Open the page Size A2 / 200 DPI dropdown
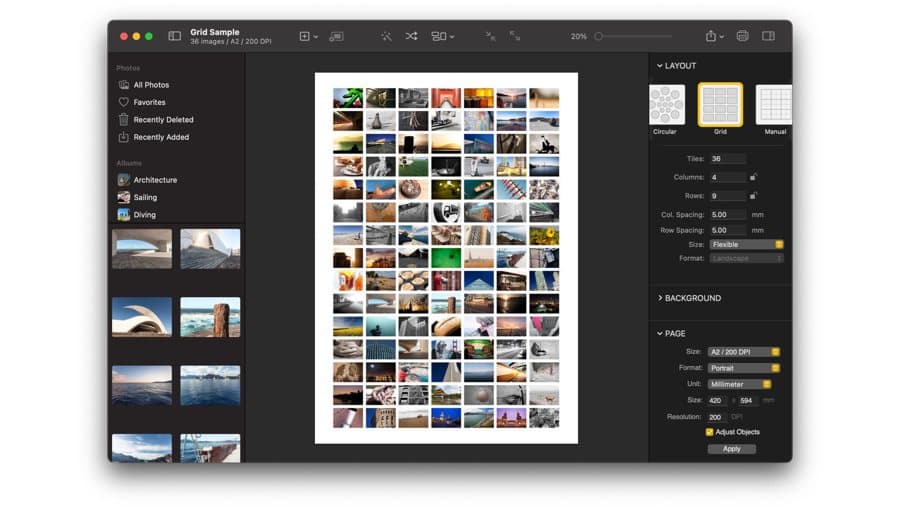 [743, 352]
